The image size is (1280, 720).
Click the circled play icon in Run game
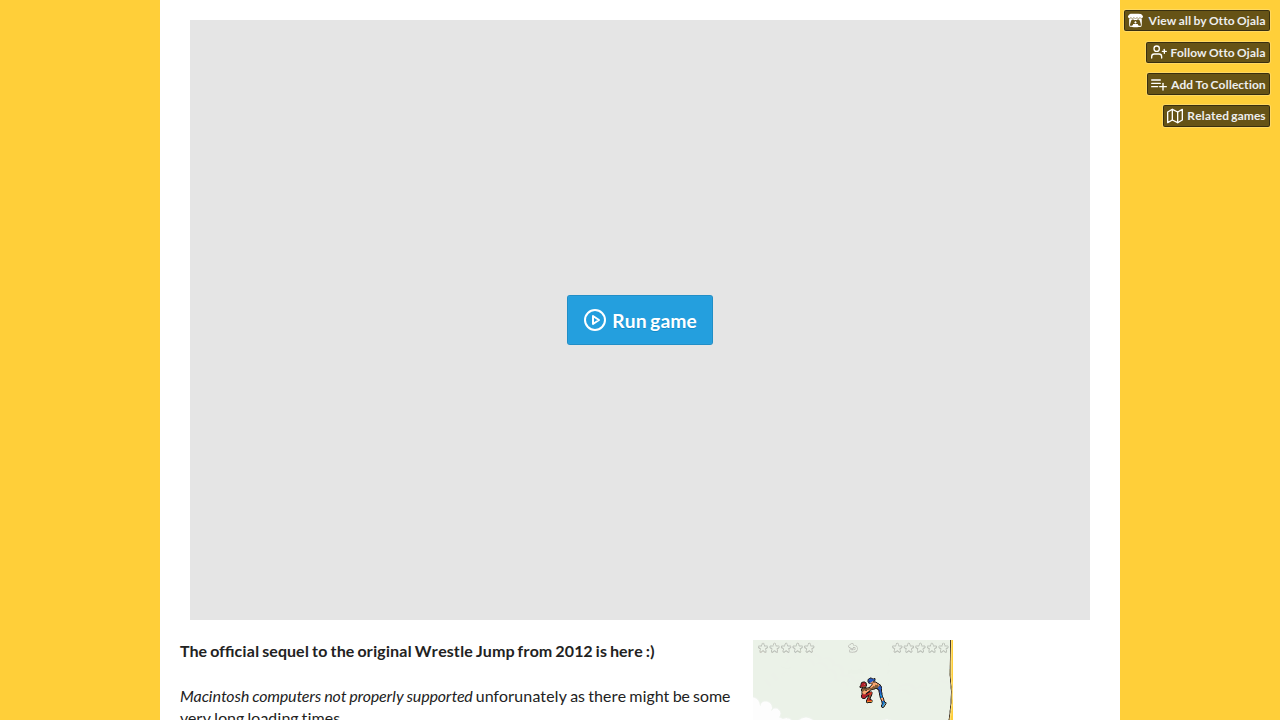(x=595, y=320)
